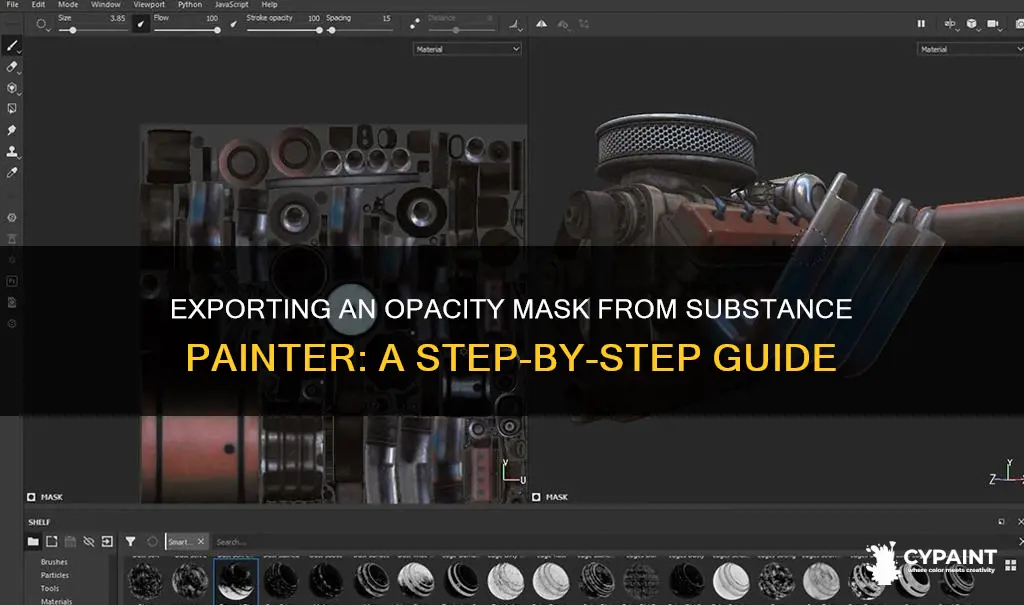1024x605 pixels.
Task: Toggle lazy mouse option
Action: click(415, 24)
